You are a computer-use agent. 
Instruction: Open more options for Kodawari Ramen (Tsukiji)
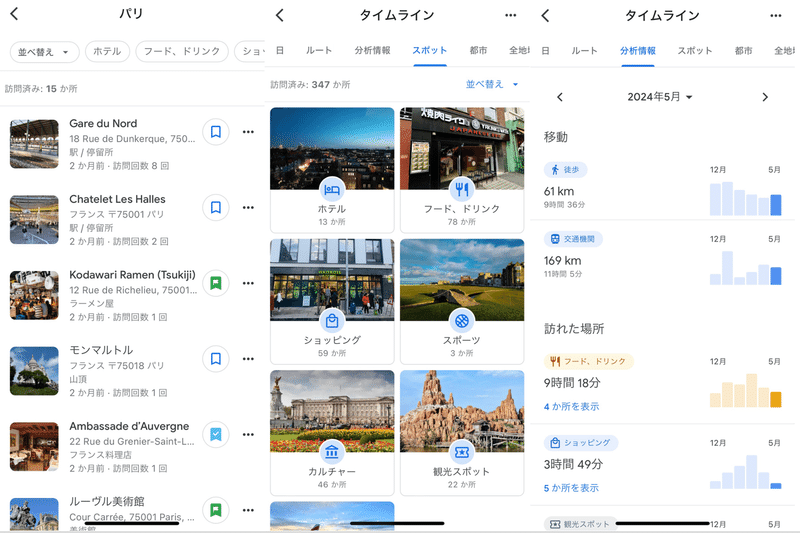click(248, 283)
